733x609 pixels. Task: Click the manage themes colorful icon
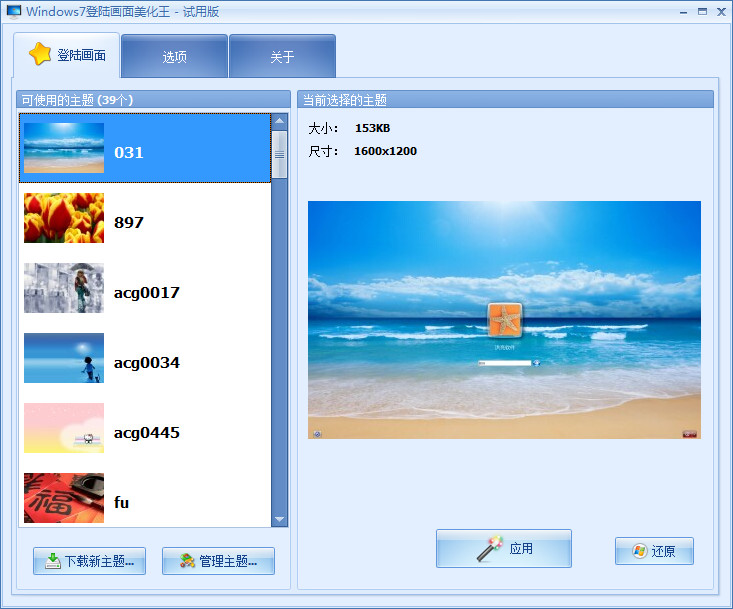coord(187,561)
